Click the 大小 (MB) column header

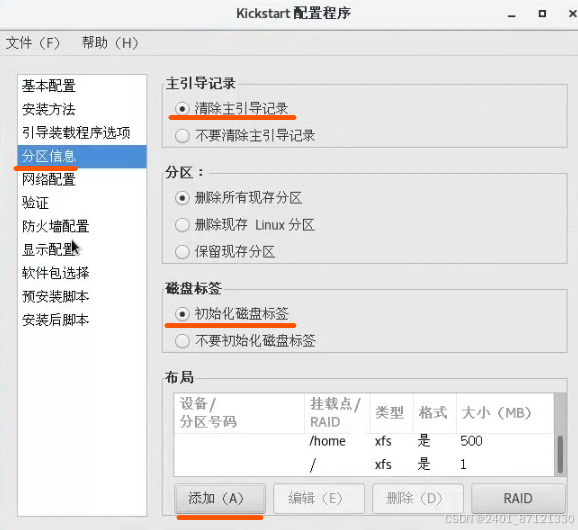point(505,413)
